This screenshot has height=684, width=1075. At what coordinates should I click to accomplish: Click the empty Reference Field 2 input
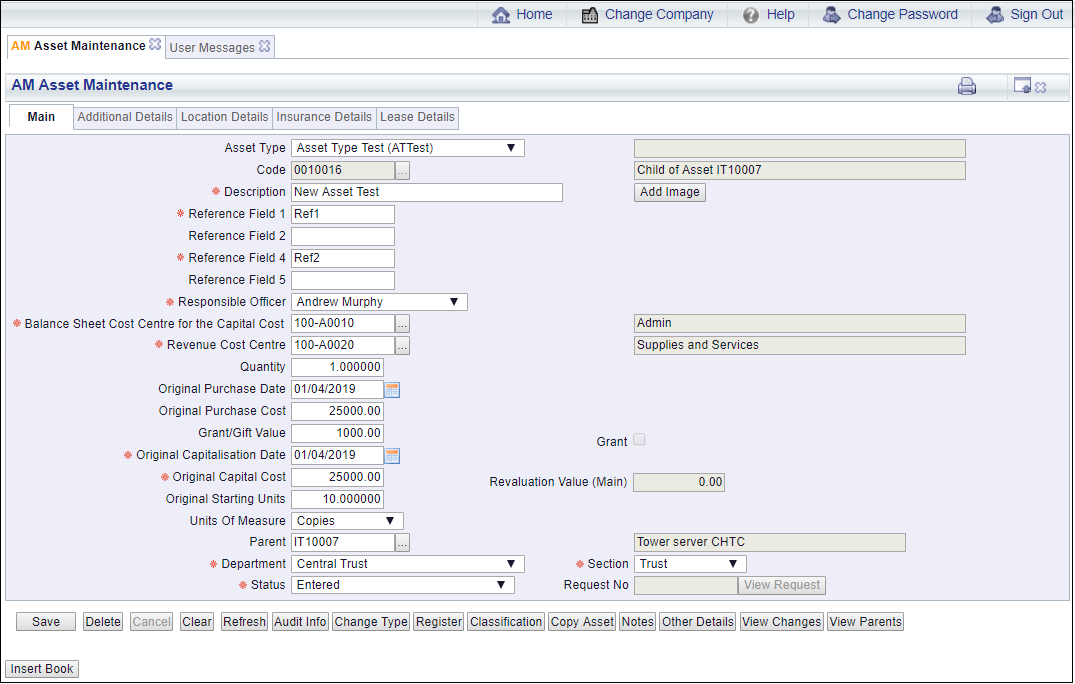pos(343,236)
